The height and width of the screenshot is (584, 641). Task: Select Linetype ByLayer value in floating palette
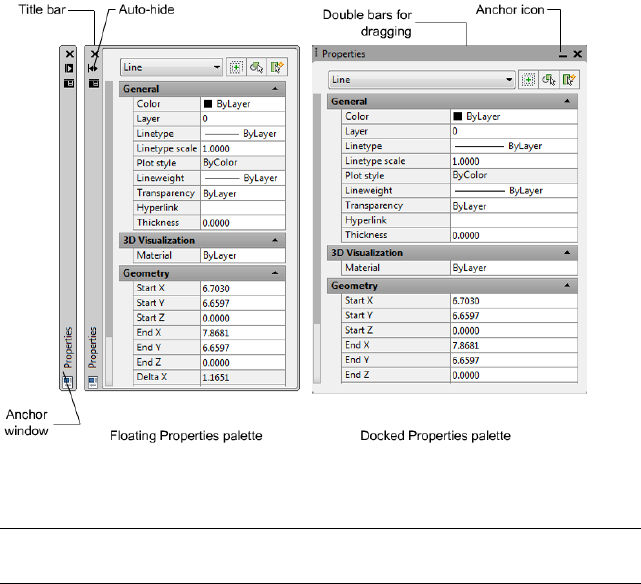click(x=243, y=134)
